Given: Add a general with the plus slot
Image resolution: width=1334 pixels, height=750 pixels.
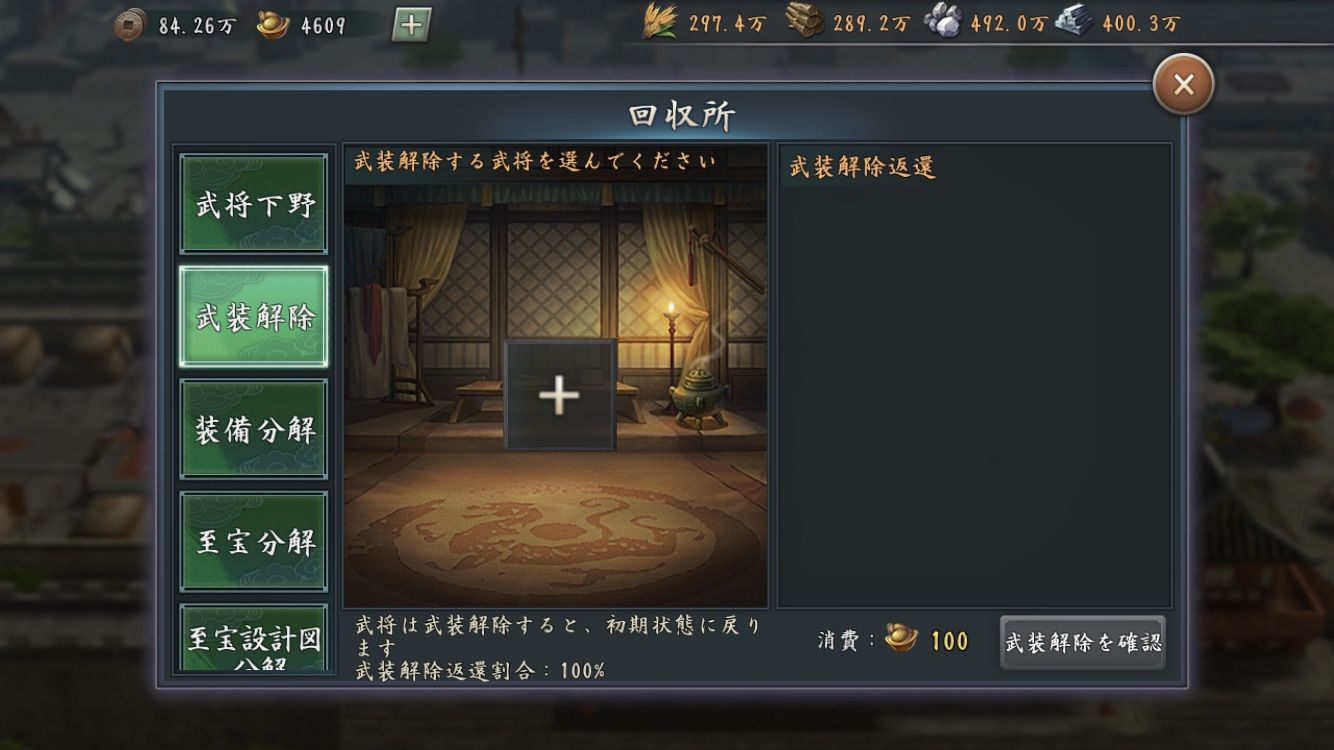Looking at the screenshot, I should (x=559, y=396).
